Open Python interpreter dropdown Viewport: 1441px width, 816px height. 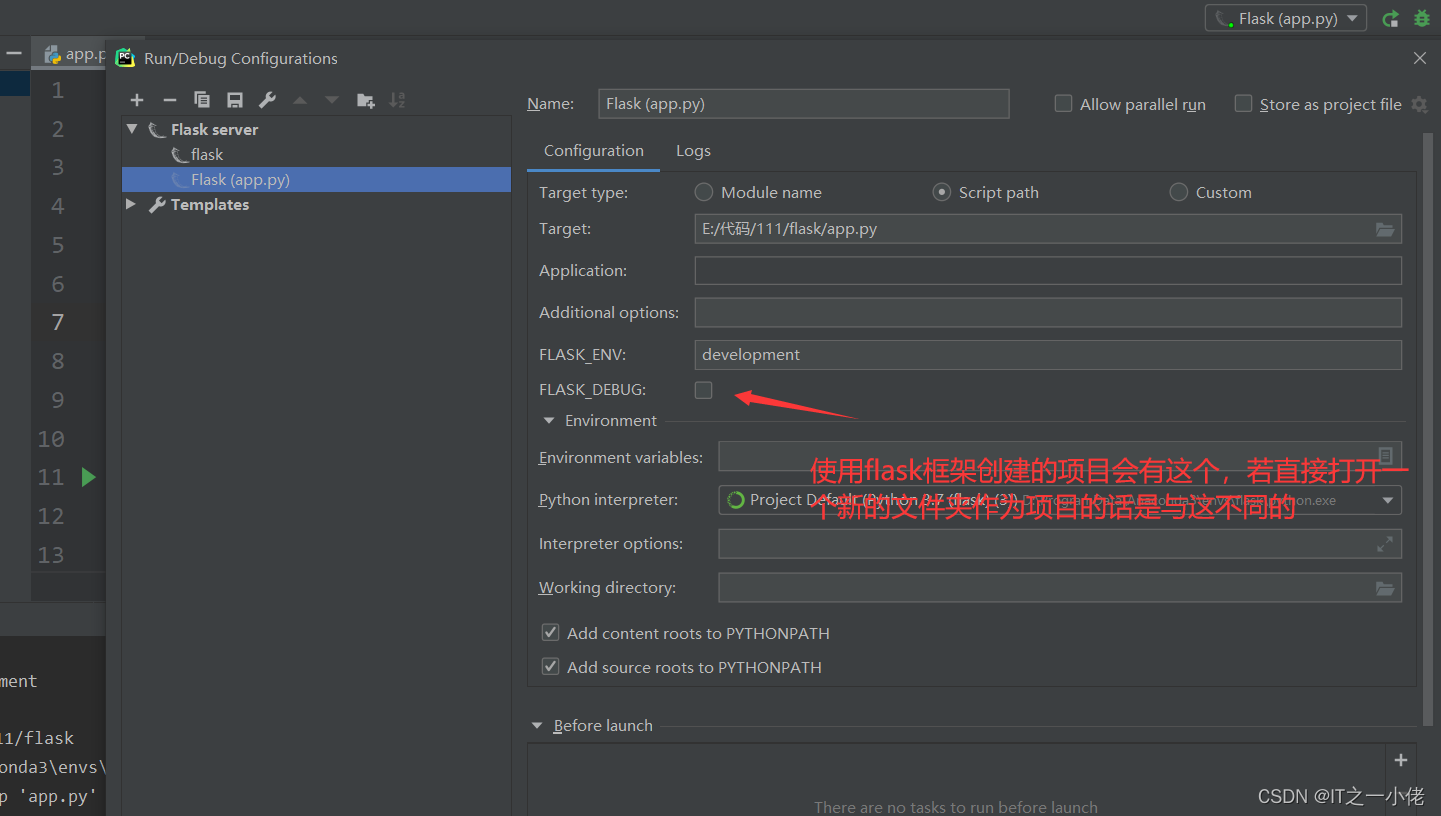point(1388,500)
